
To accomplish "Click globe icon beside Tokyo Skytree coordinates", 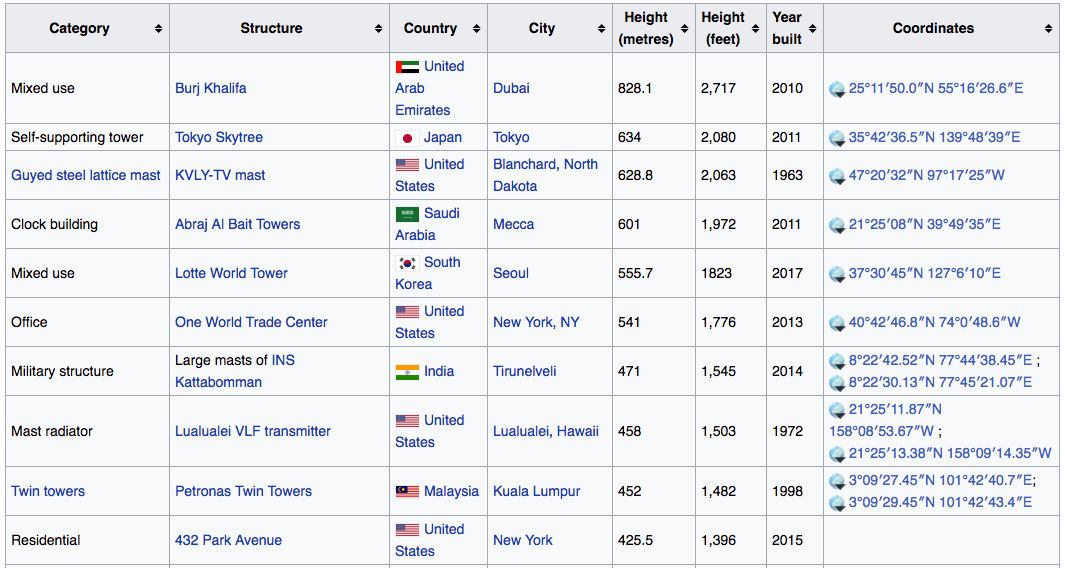I will pyautogui.click(x=837, y=138).
